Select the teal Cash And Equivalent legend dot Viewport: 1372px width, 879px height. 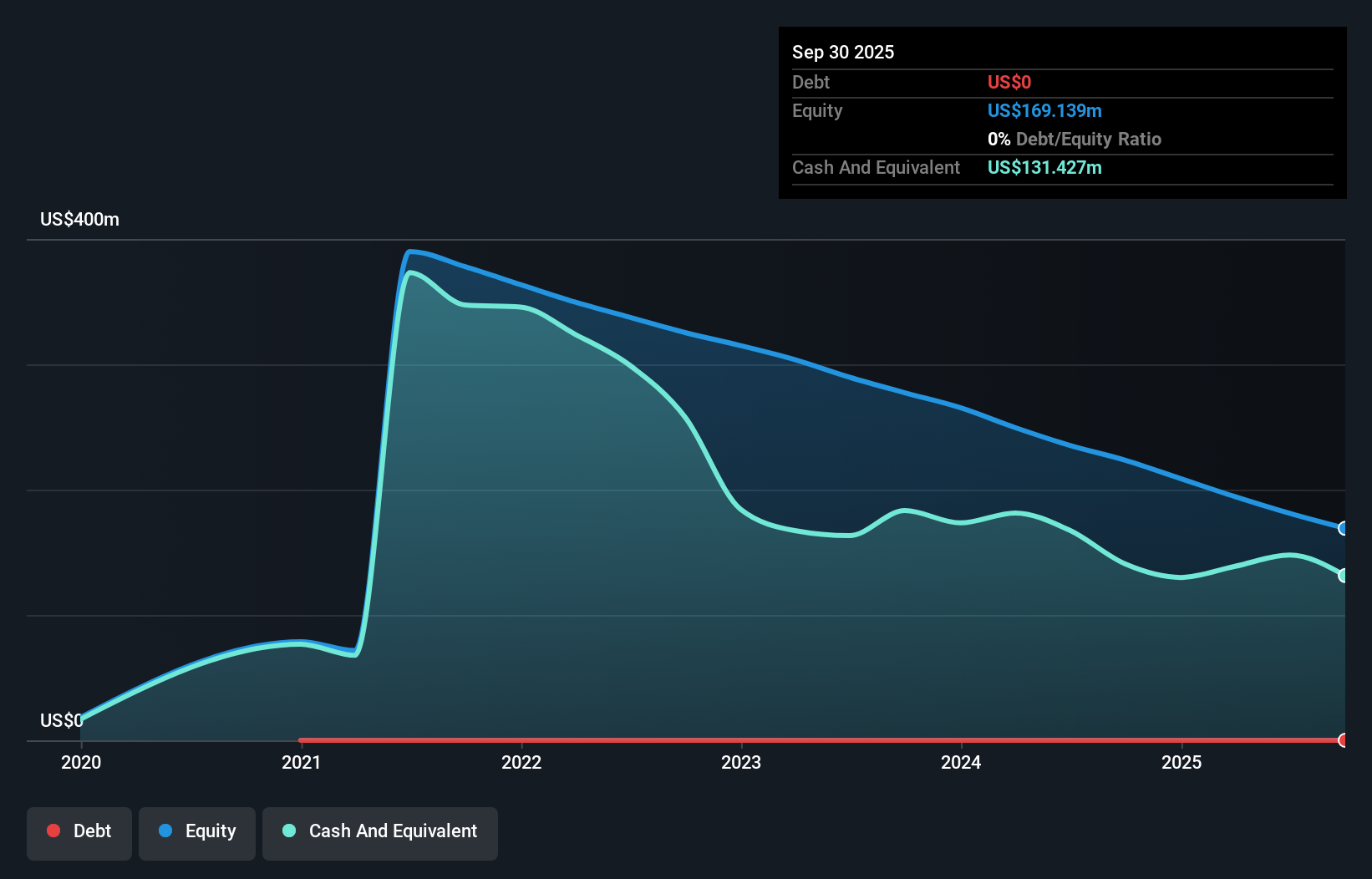click(x=288, y=831)
